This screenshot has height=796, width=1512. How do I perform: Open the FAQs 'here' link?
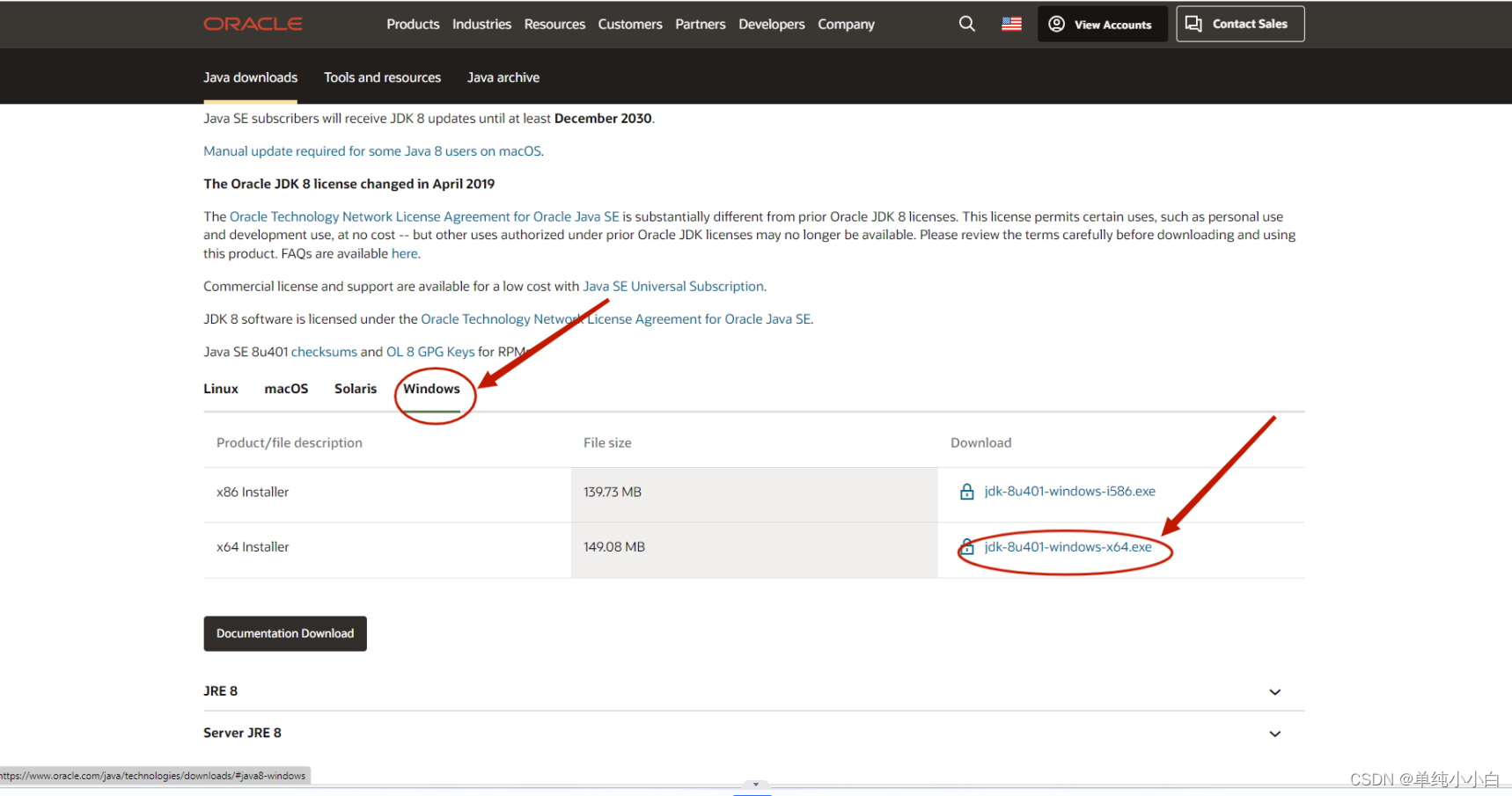tap(404, 253)
